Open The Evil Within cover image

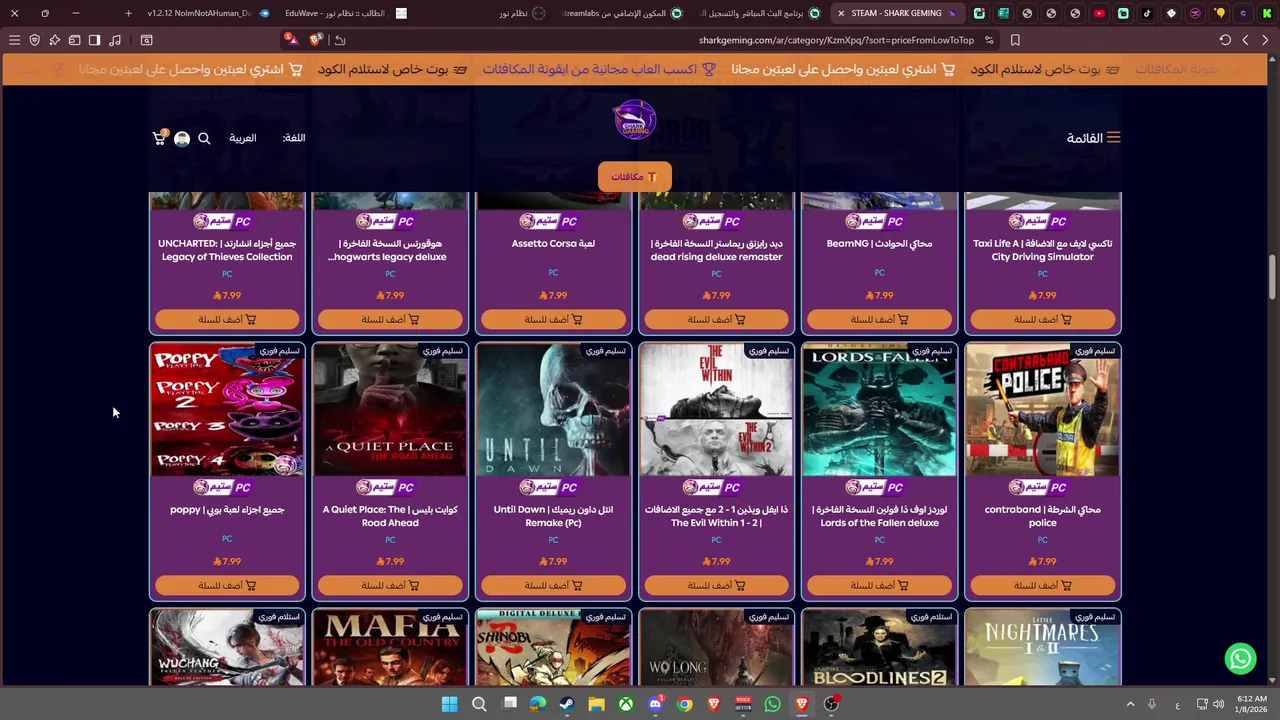click(716, 410)
